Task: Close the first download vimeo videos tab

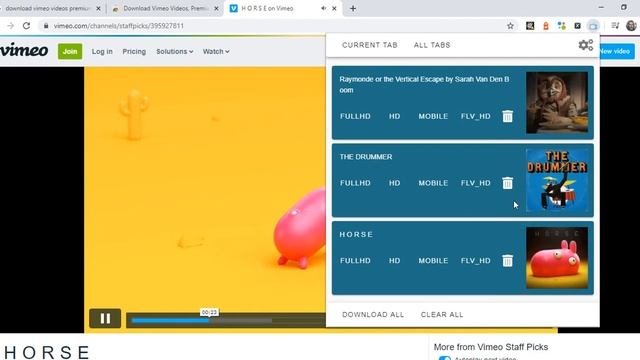Action: [98, 8]
